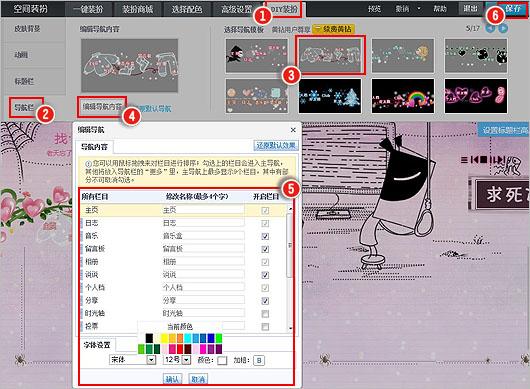
Task: Open the 颜色 color picker box
Action: click(x=222, y=361)
